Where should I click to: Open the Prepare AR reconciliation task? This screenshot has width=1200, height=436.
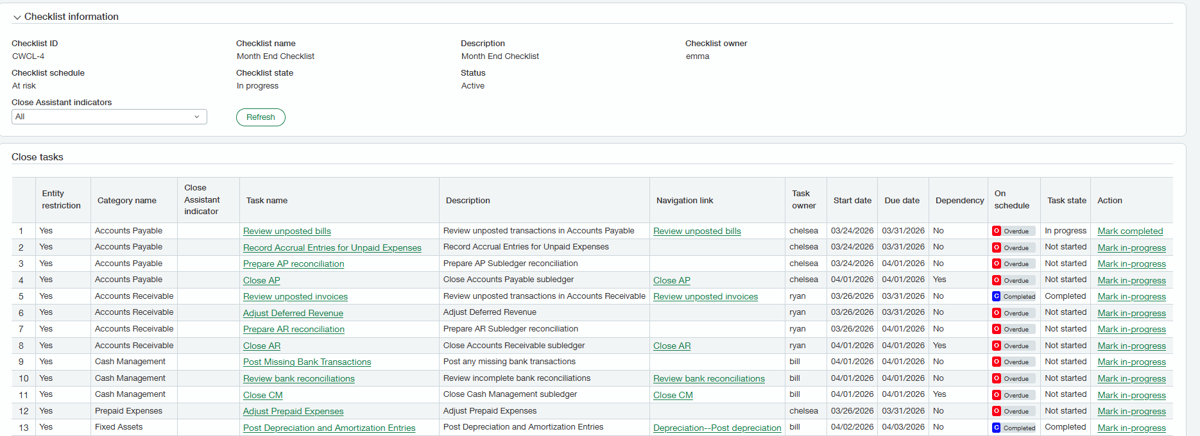(x=293, y=329)
